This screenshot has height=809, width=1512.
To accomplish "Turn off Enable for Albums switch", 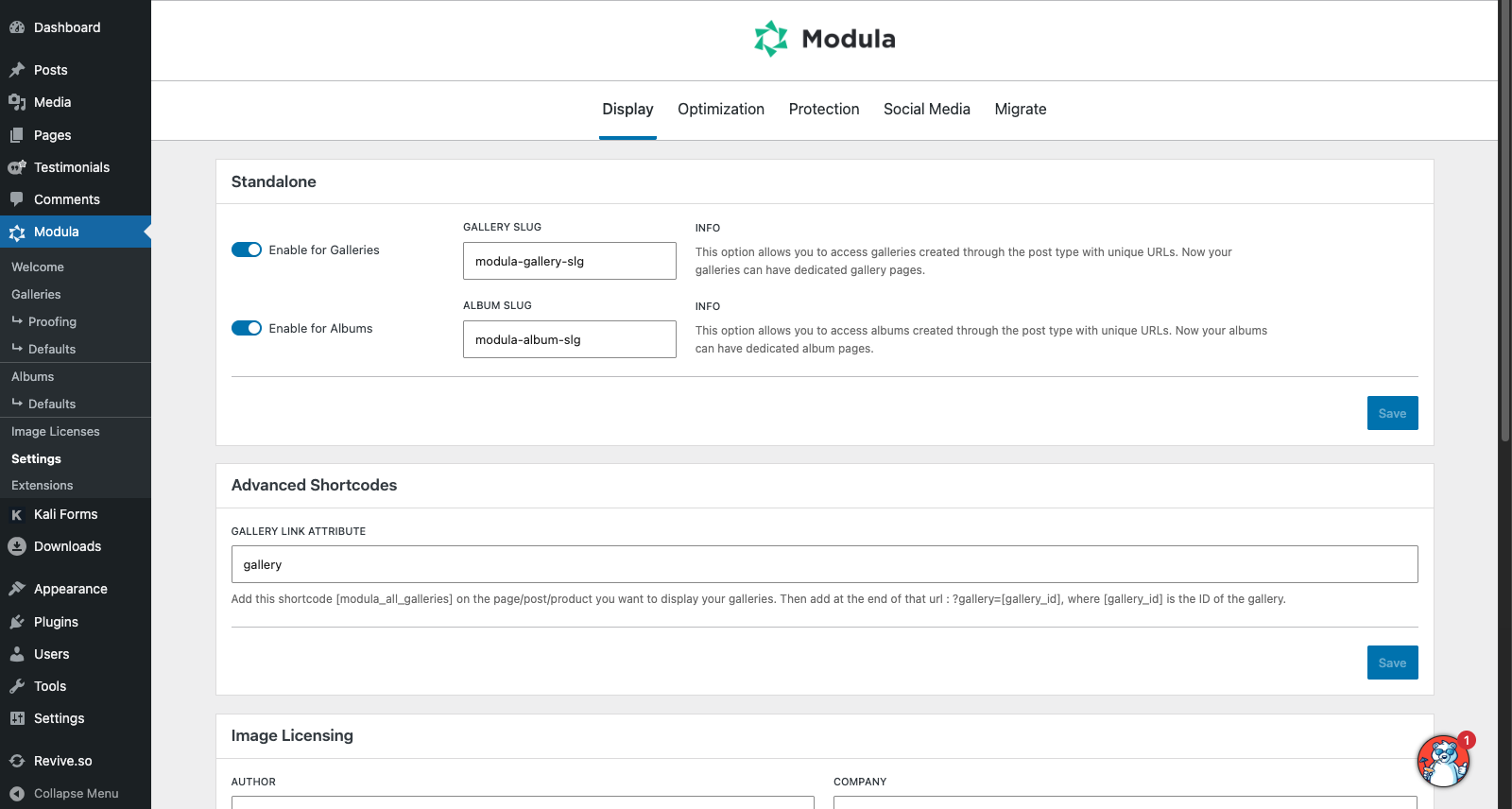I will (247, 328).
